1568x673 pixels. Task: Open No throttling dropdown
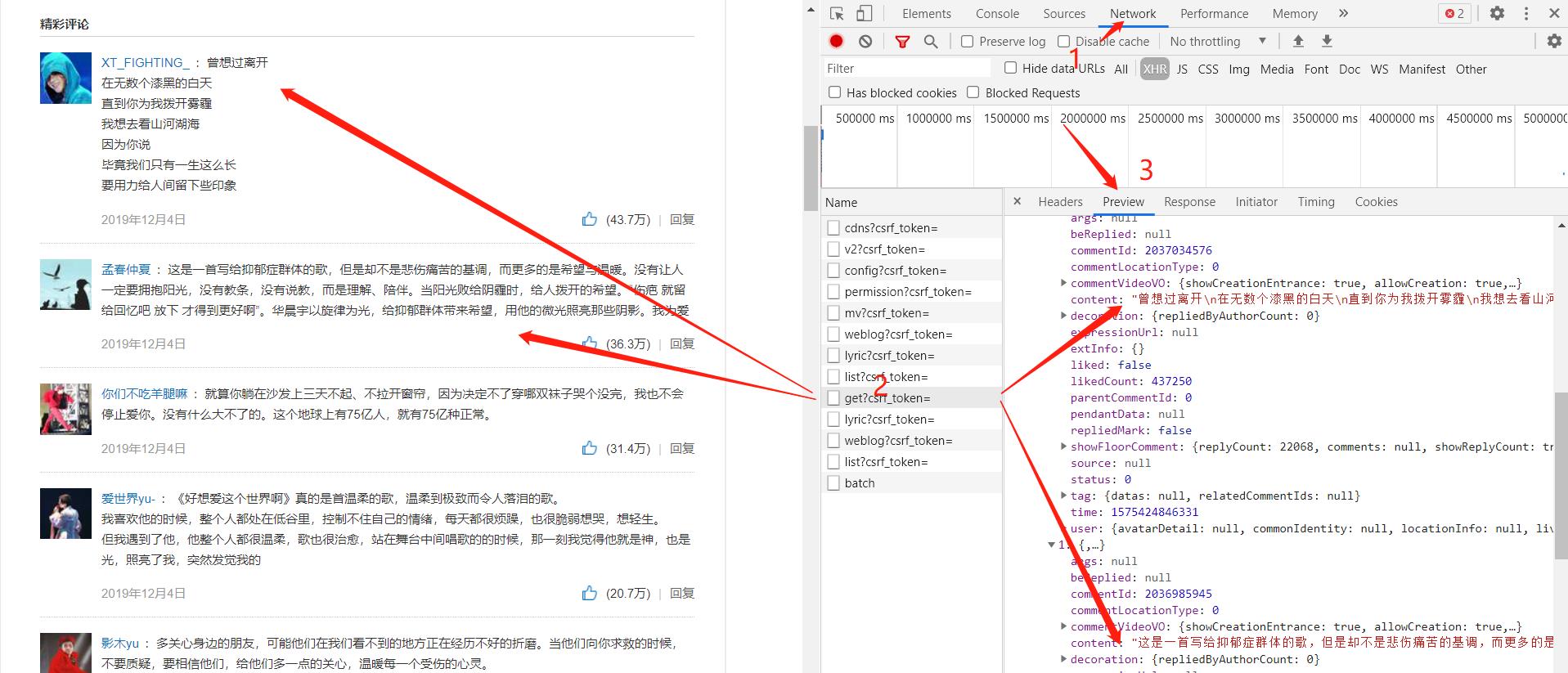[x=1217, y=41]
